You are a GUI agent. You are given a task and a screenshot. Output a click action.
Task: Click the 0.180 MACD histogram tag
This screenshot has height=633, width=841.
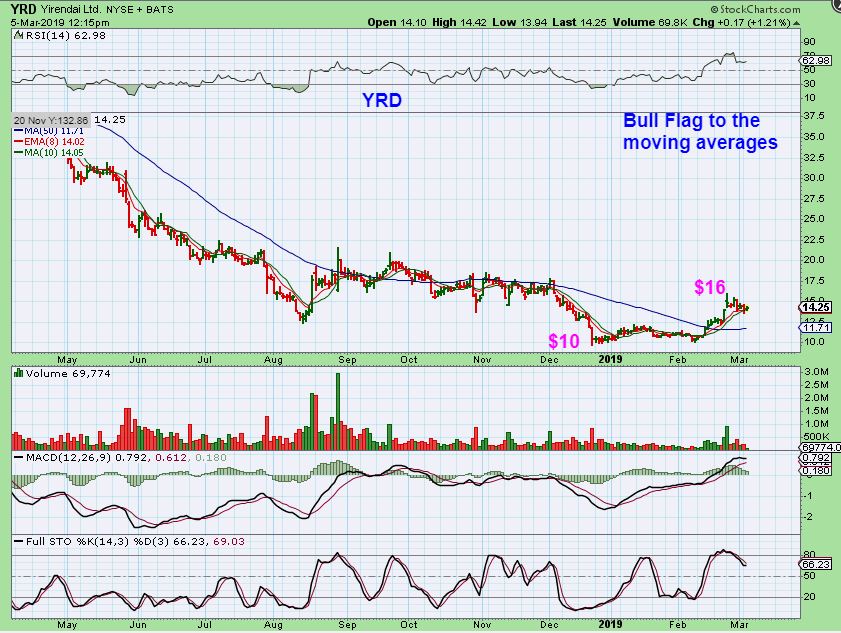click(x=816, y=470)
